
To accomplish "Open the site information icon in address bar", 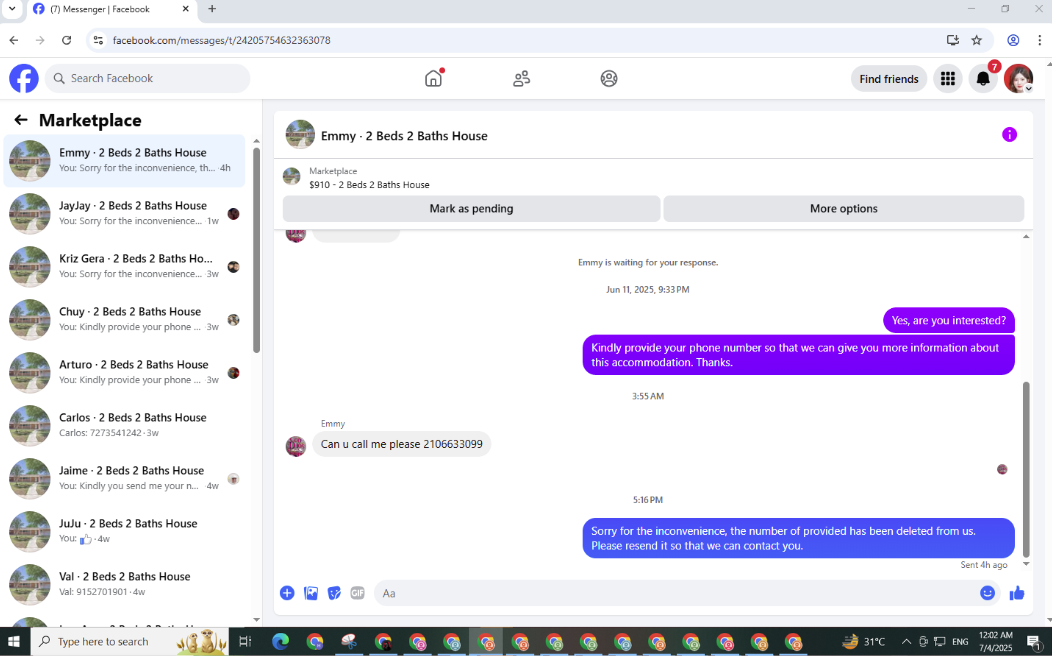I will tap(99, 40).
